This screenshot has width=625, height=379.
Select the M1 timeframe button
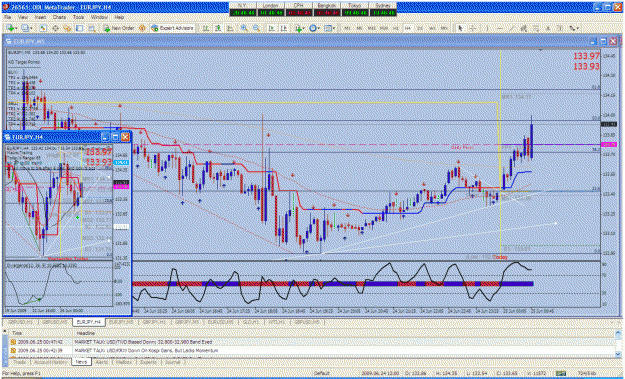tap(348, 28)
